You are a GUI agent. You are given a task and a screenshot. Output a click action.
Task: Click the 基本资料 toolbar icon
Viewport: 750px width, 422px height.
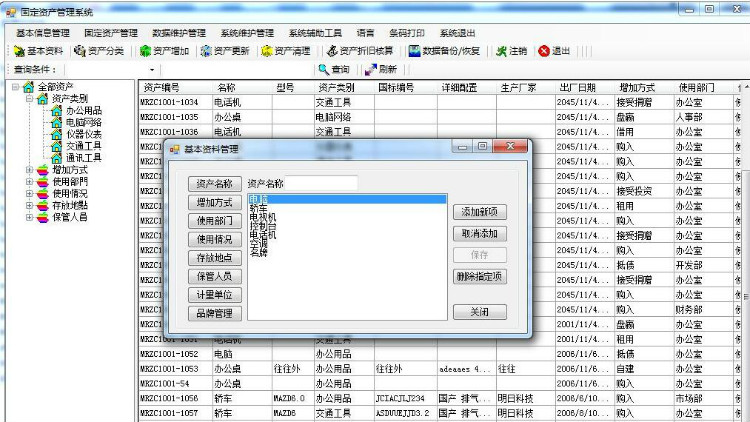39,51
